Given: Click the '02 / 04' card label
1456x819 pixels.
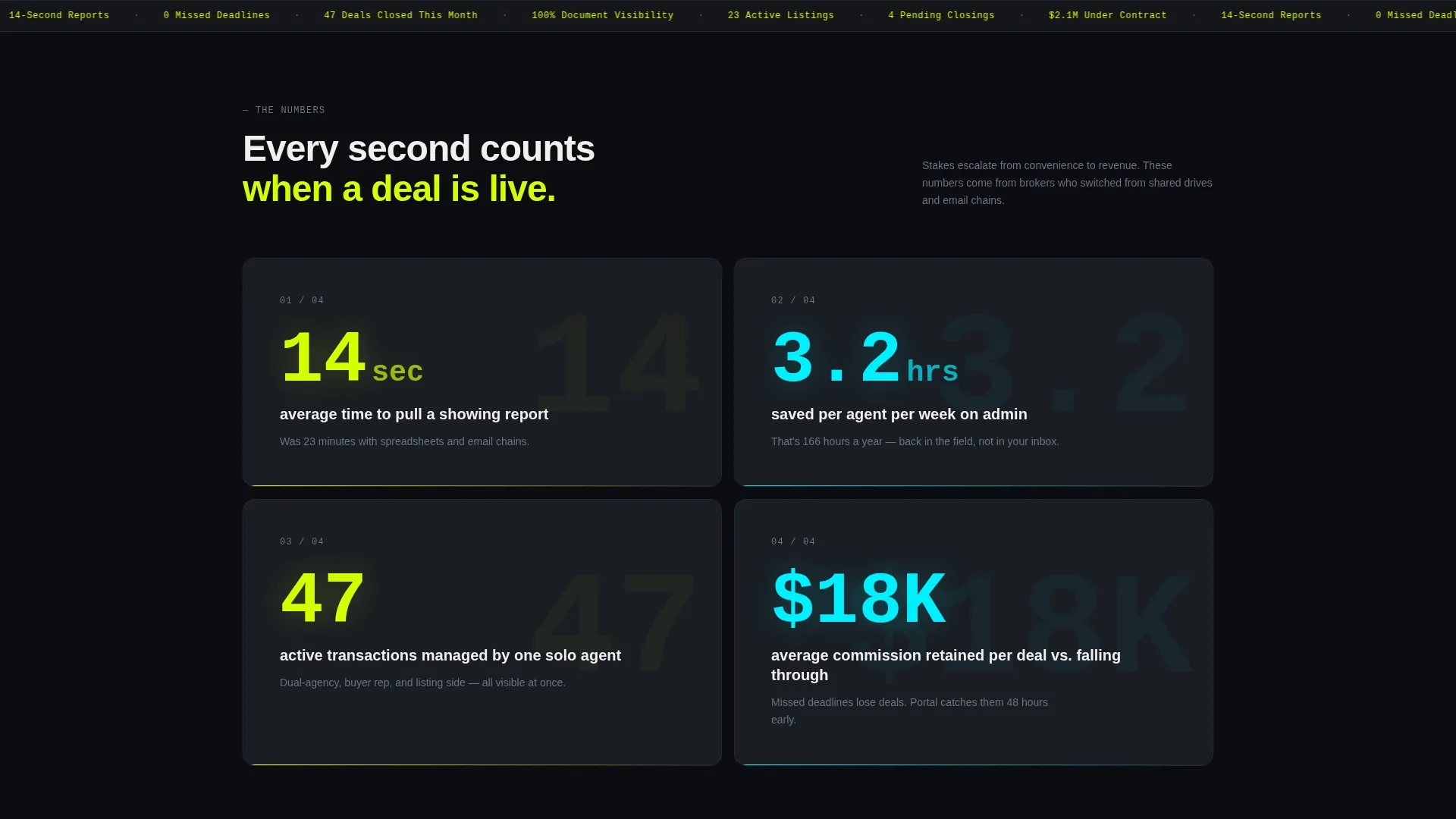Looking at the screenshot, I should [793, 300].
